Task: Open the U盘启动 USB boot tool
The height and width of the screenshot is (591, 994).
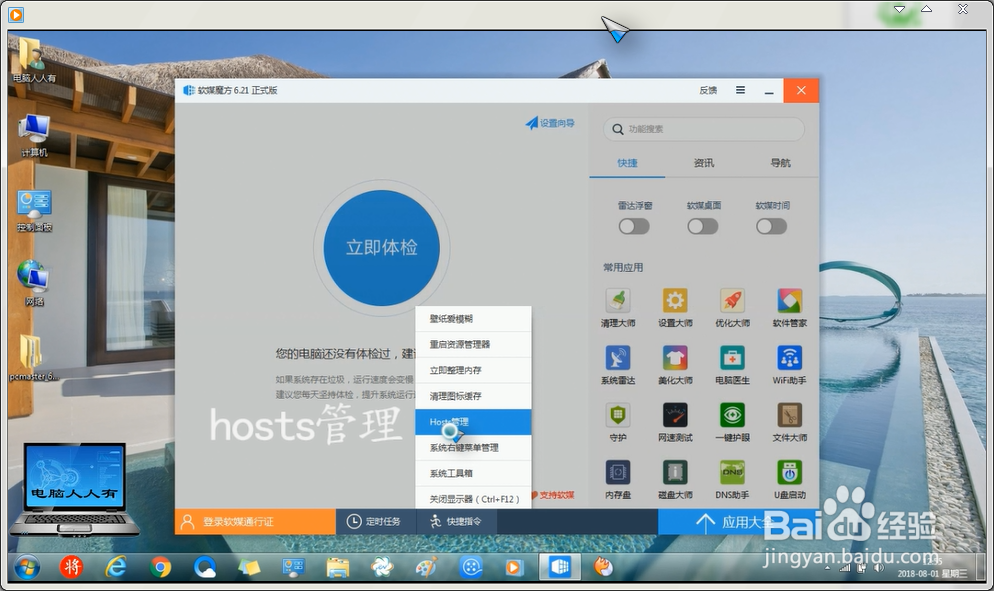Action: [x=789, y=479]
